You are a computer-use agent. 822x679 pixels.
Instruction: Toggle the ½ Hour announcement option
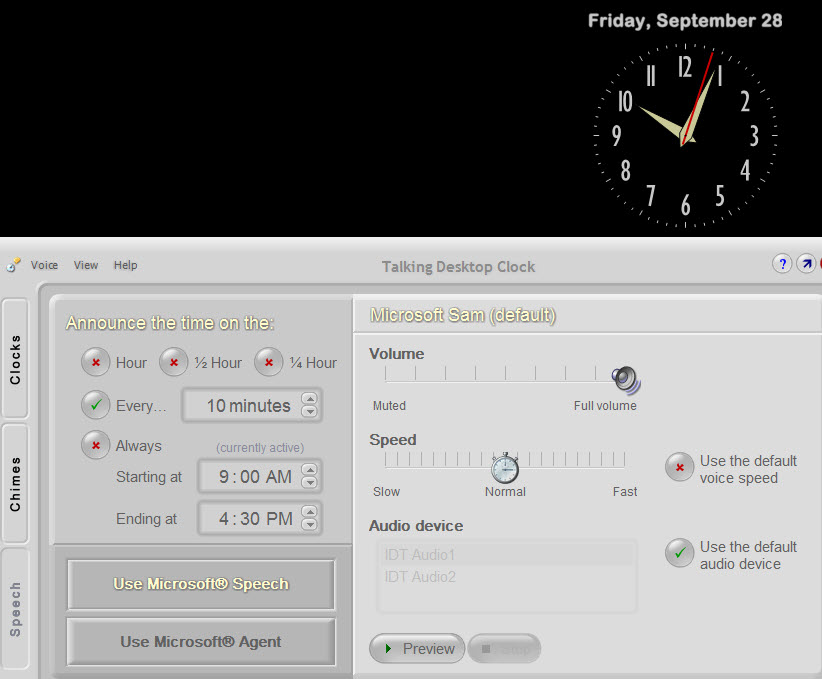click(174, 362)
